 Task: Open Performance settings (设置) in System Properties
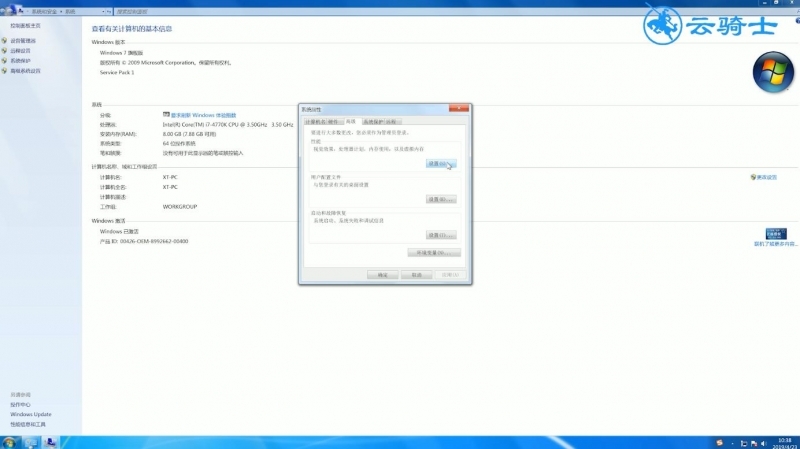[441, 164]
